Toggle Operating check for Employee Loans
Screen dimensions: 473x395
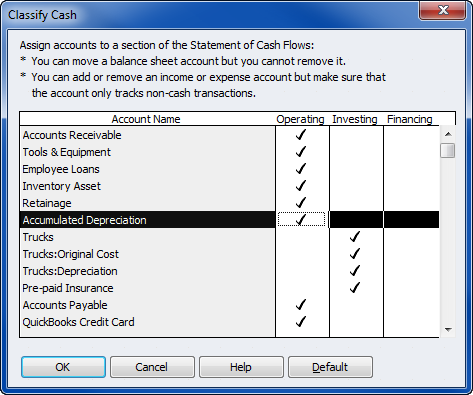(302, 169)
